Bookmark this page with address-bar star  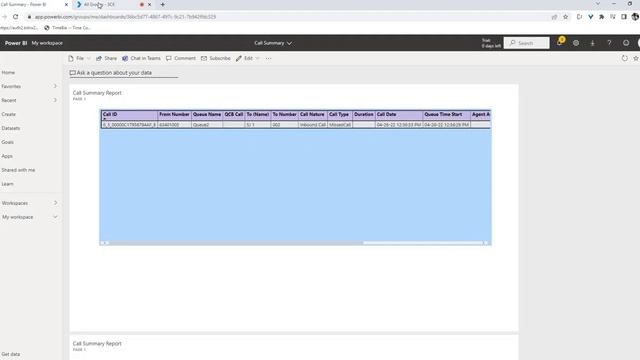pos(566,17)
